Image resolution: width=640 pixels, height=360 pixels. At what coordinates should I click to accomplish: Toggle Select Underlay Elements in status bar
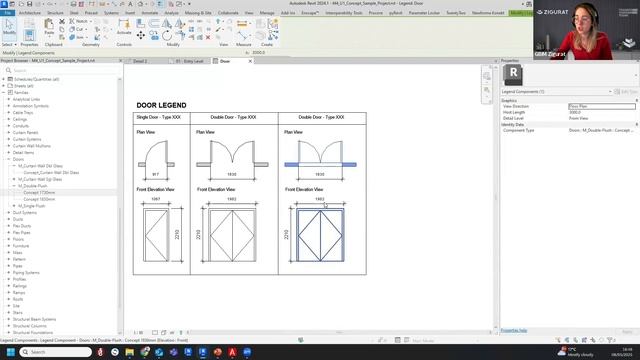tap(567, 340)
